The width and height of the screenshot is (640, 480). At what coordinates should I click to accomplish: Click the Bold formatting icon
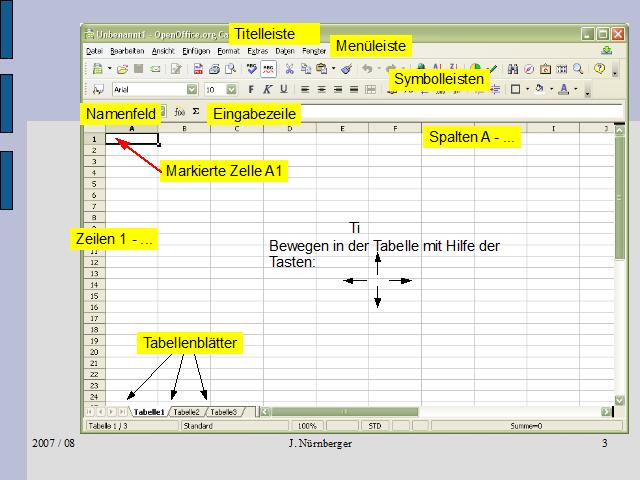(x=250, y=89)
